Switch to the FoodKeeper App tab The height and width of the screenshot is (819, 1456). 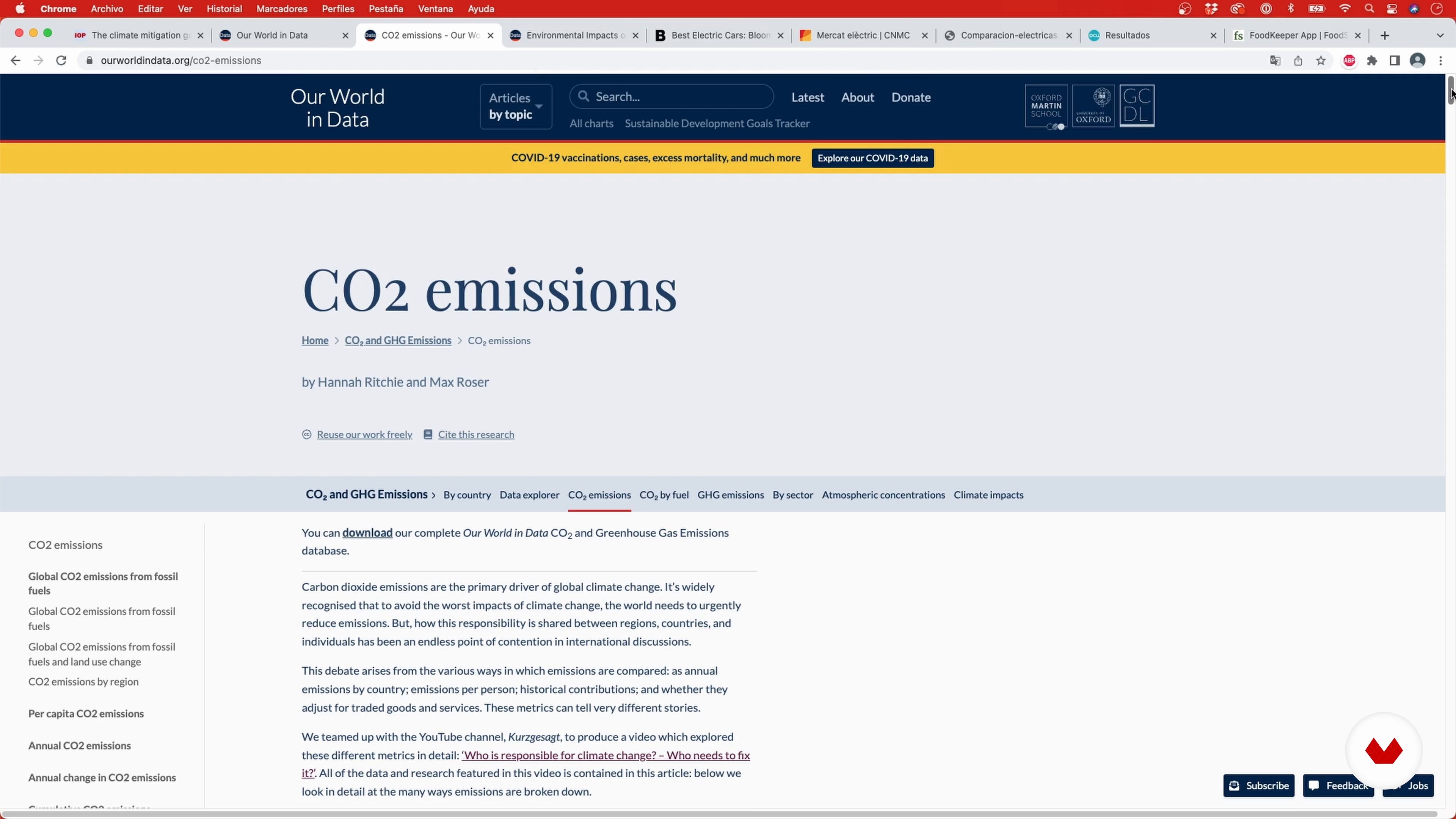(x=1298, y=36)
